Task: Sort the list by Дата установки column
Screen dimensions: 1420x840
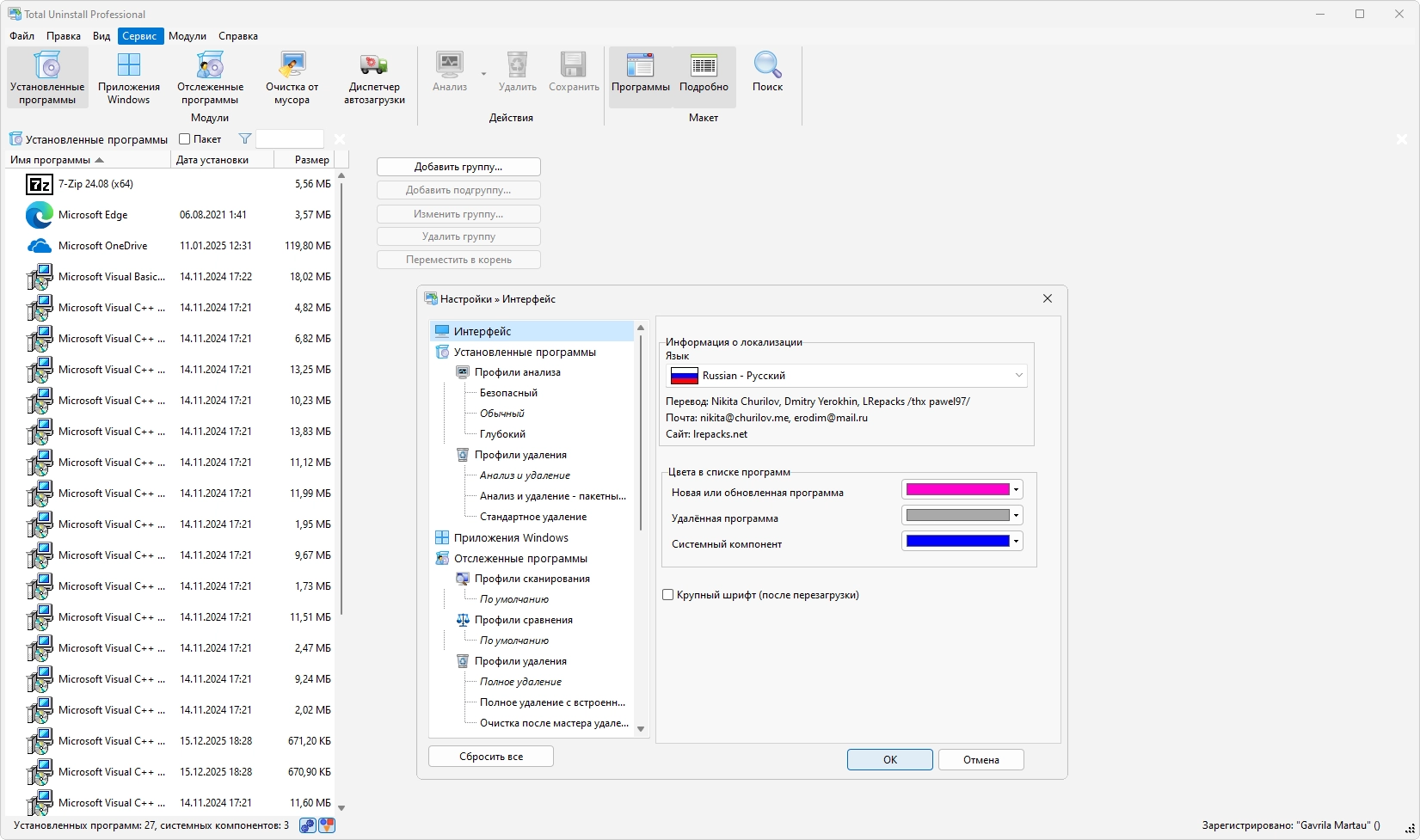Action: tap(222, 160)
